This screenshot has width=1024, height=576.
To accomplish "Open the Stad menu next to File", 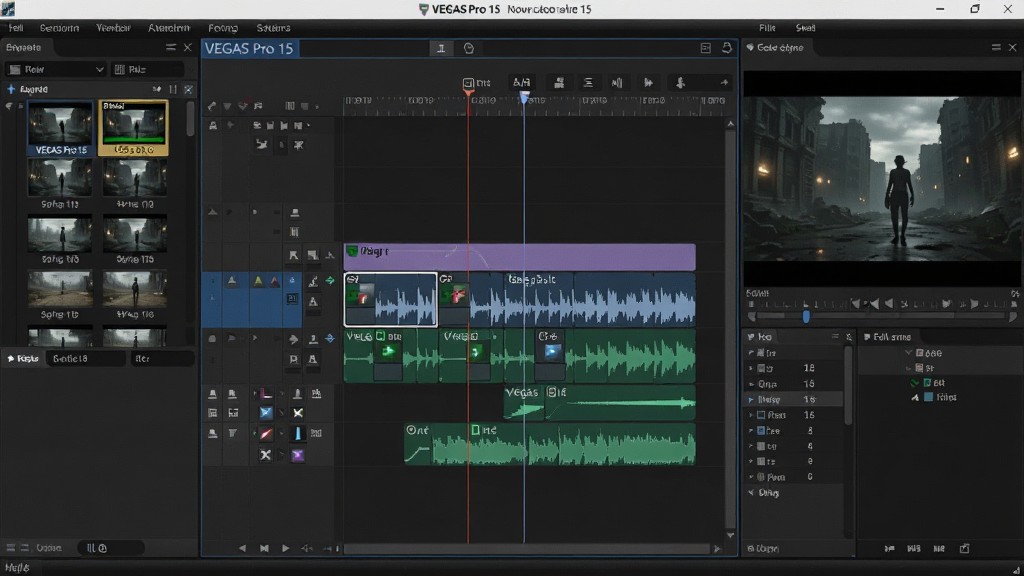I will coord(805,28).
